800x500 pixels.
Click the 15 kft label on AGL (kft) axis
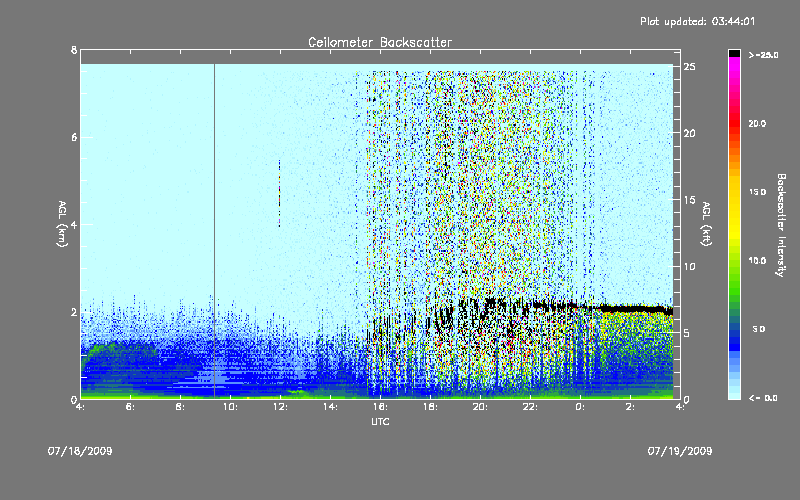tap(689, 200)
